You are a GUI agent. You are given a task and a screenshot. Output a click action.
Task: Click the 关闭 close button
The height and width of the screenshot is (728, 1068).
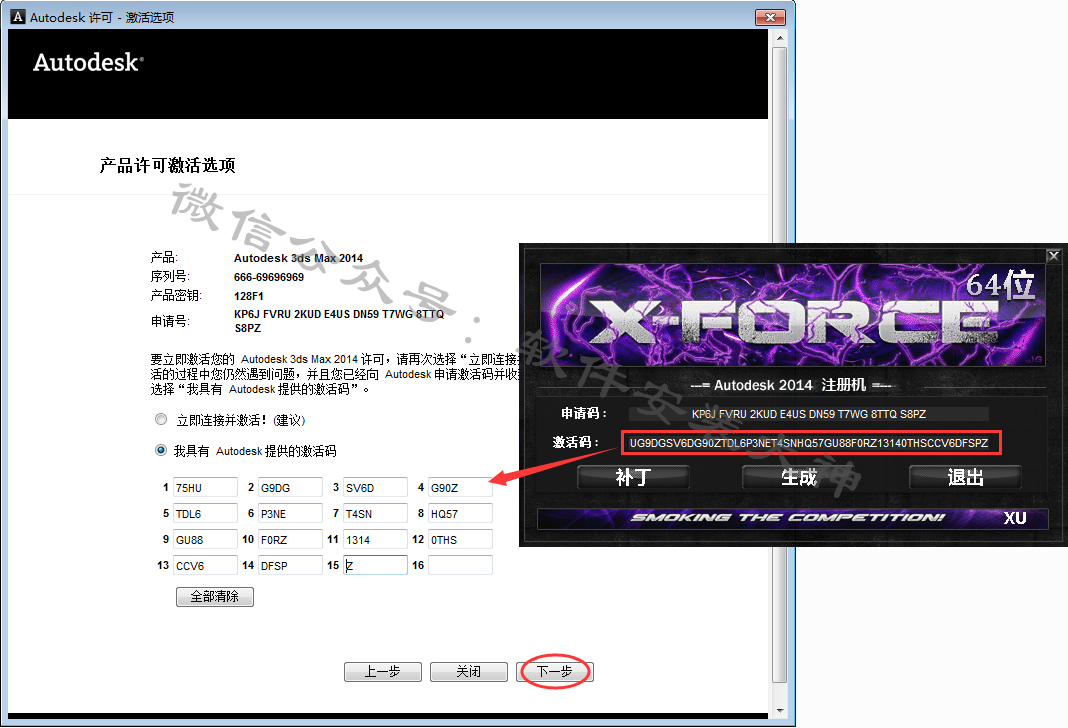click(x=469, y=671)
